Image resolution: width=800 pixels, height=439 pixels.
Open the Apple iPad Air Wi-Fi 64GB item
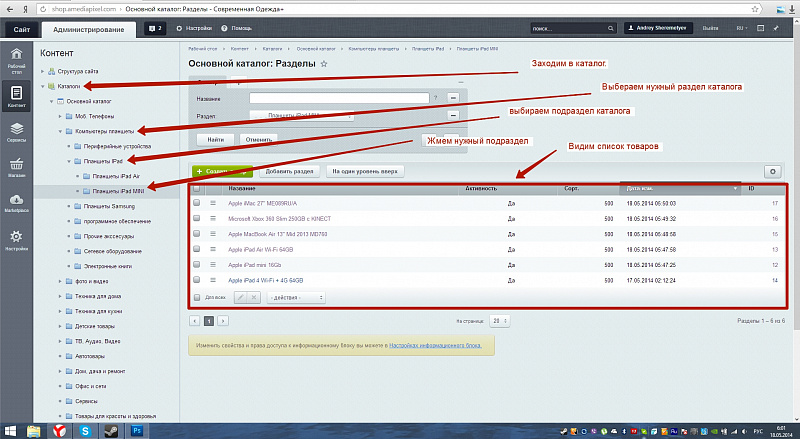point(261,250)
